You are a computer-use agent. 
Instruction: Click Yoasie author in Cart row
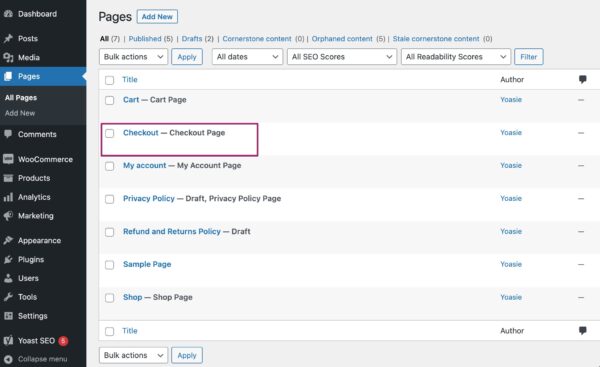[x=511, y=99]
